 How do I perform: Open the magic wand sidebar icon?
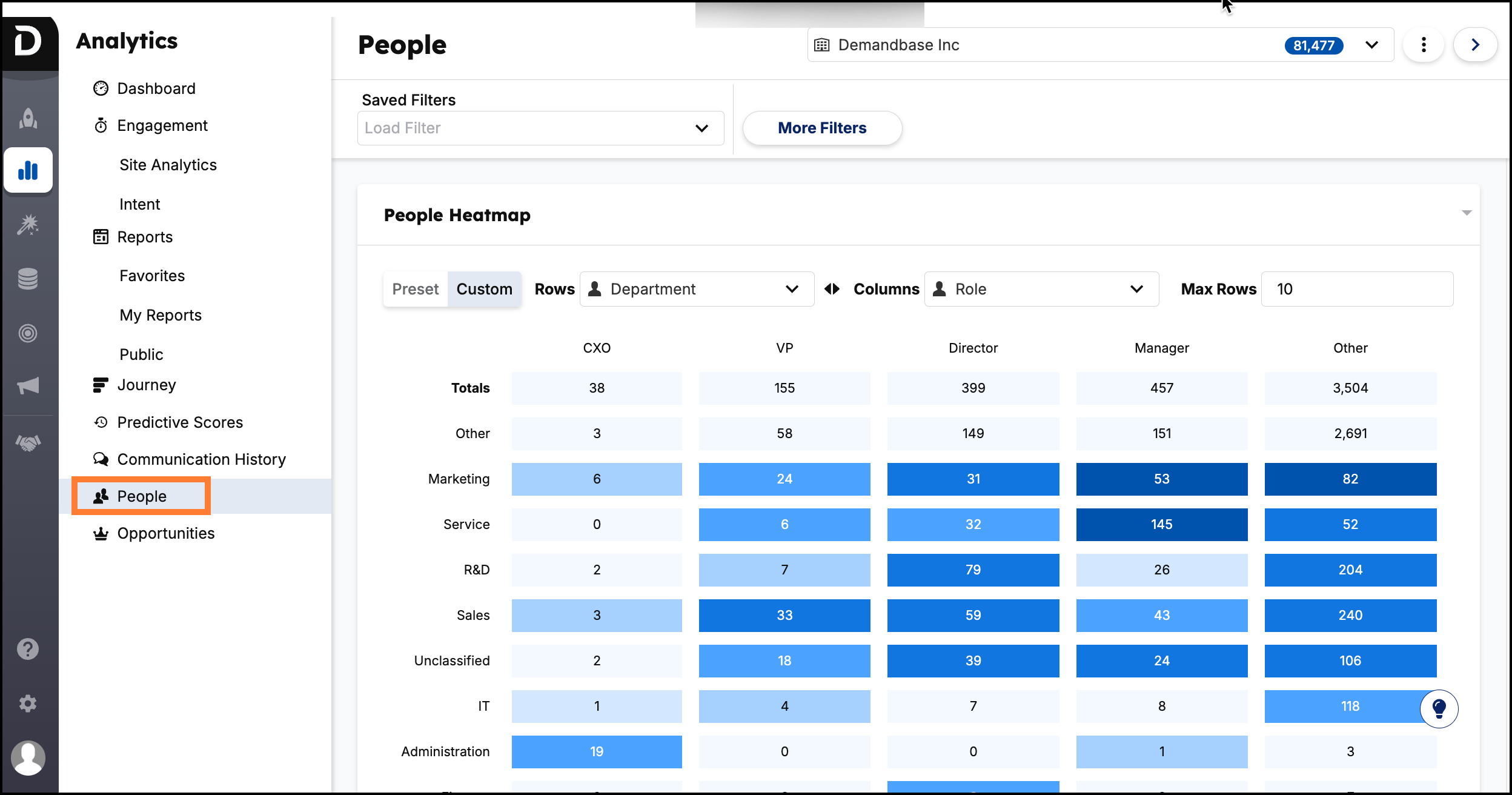coord(28,225)
